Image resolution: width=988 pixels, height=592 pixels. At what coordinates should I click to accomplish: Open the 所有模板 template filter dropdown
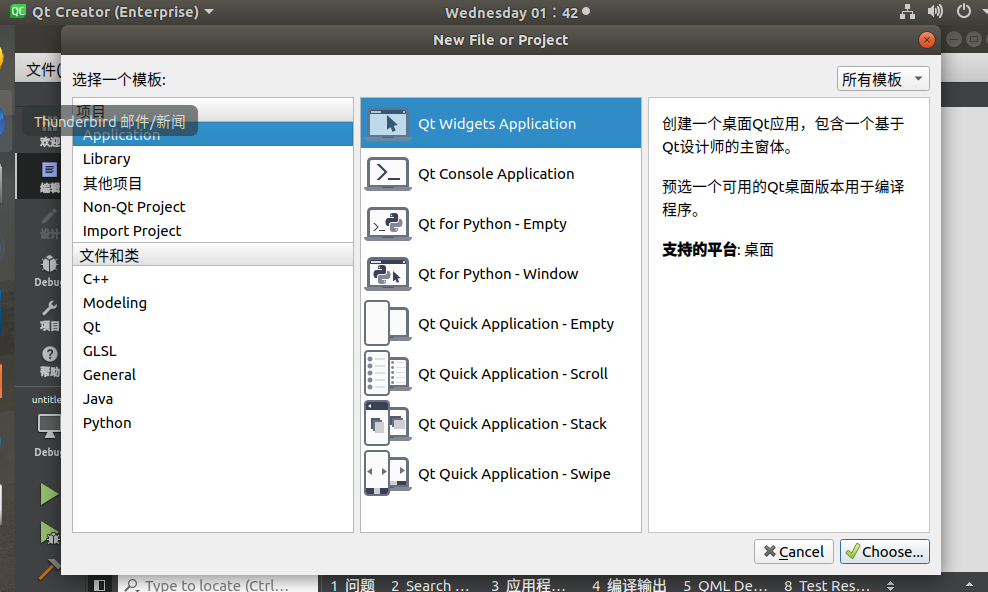(883, 79)
